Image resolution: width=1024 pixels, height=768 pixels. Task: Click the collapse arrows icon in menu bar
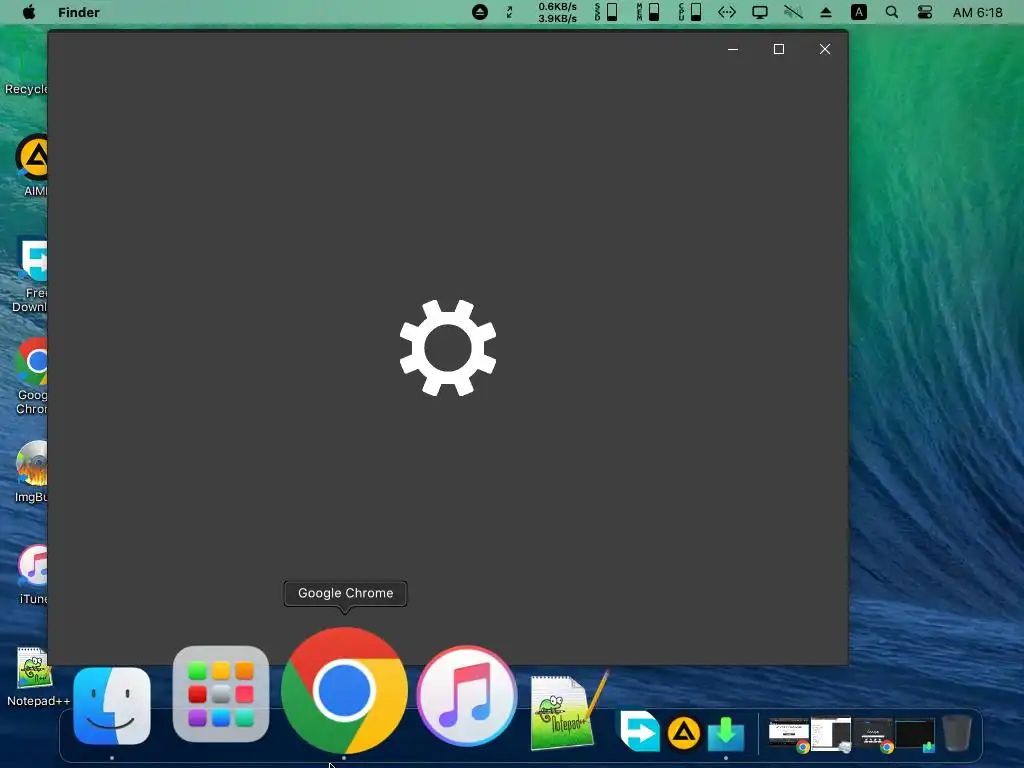coord(509,12)
